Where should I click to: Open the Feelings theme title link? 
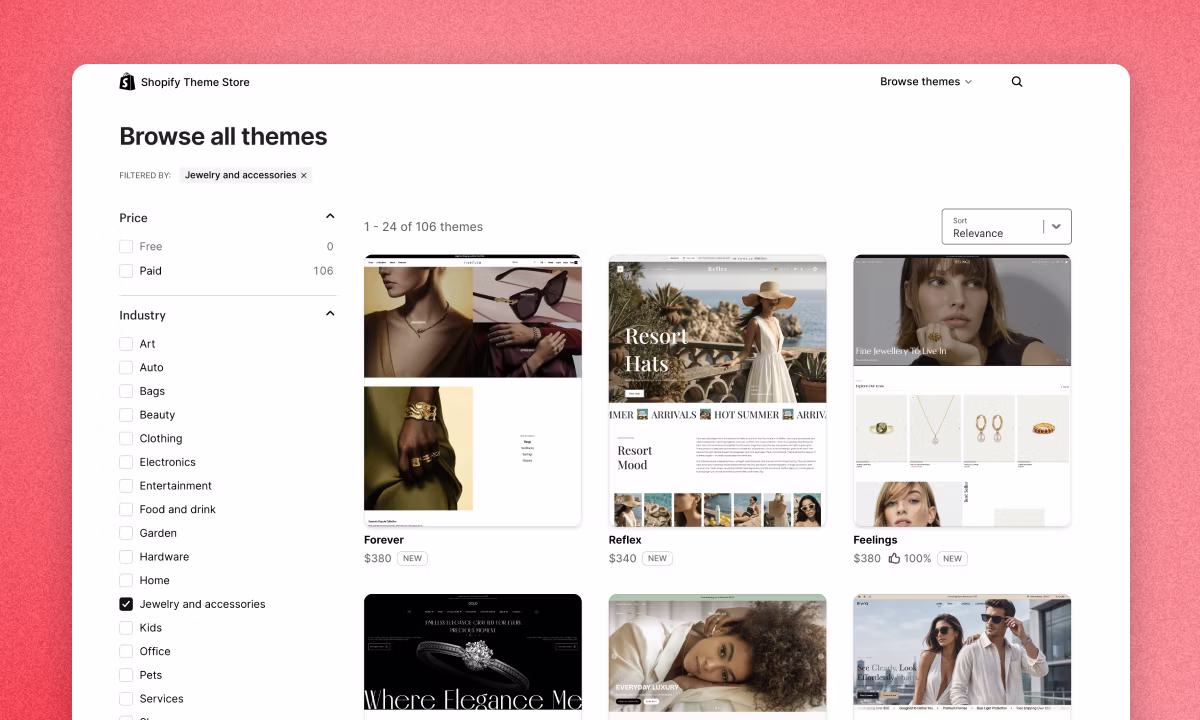click(875, 540)
